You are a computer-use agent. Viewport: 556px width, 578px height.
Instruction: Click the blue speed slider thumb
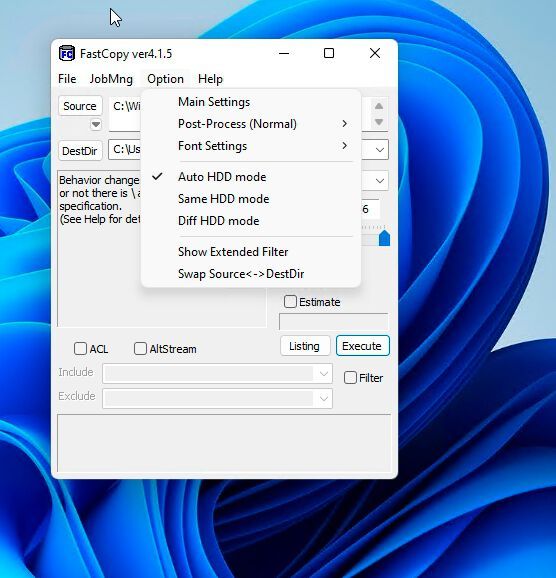(385, 238)
